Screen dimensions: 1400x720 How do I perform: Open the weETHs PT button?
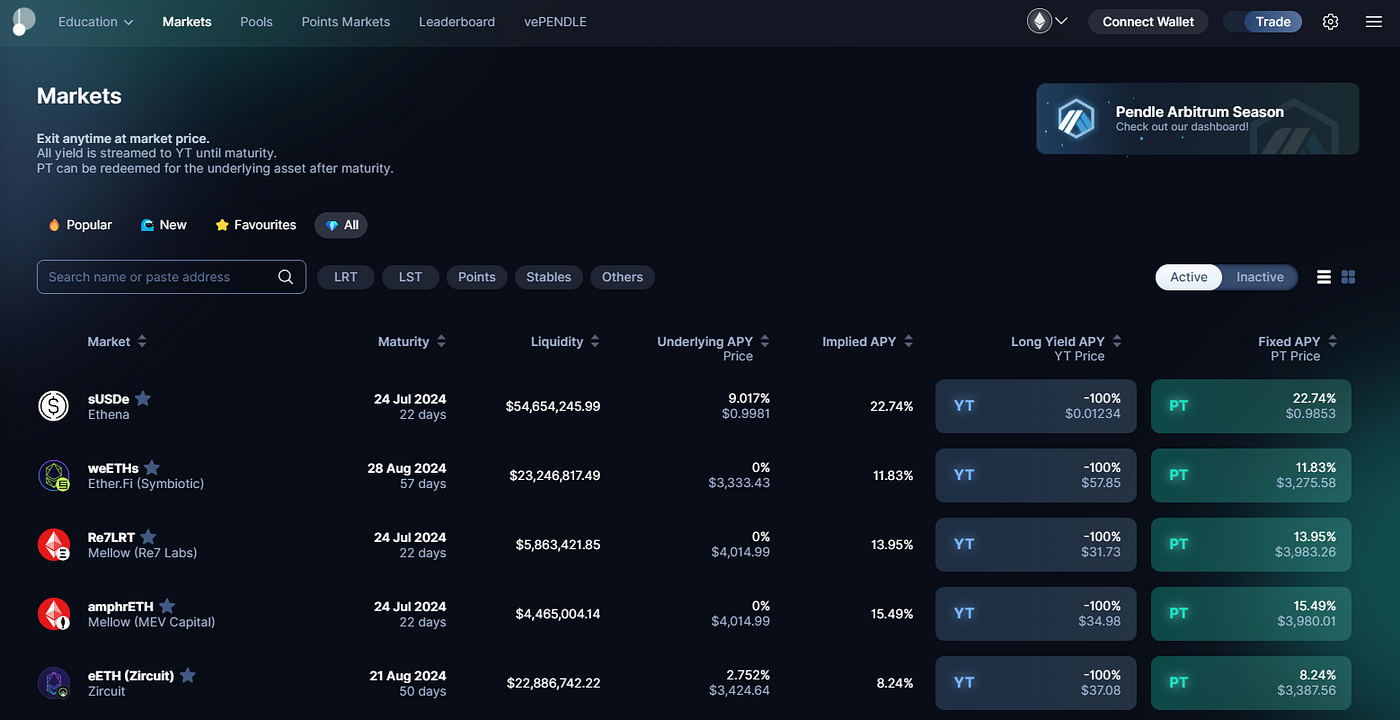click(x=1251, y=475)
